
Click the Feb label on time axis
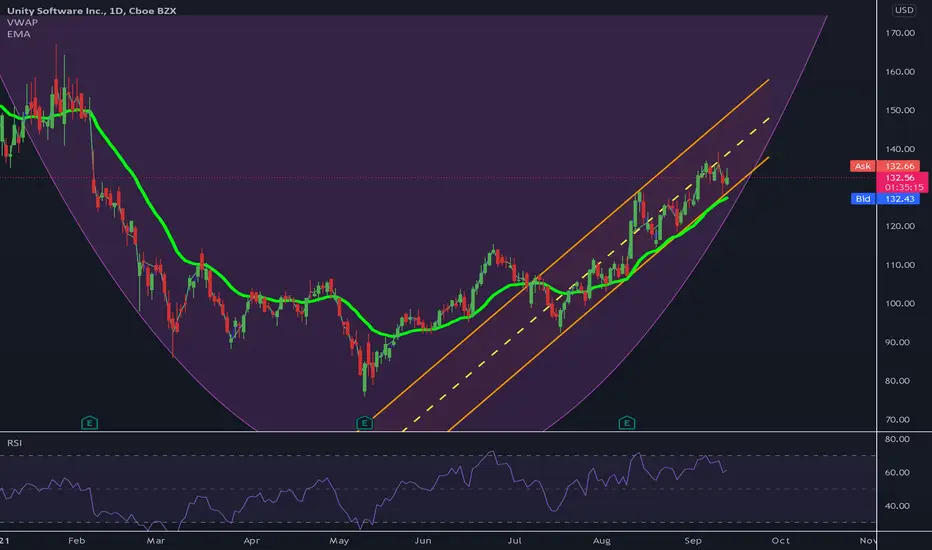click(x=77, y=540)
